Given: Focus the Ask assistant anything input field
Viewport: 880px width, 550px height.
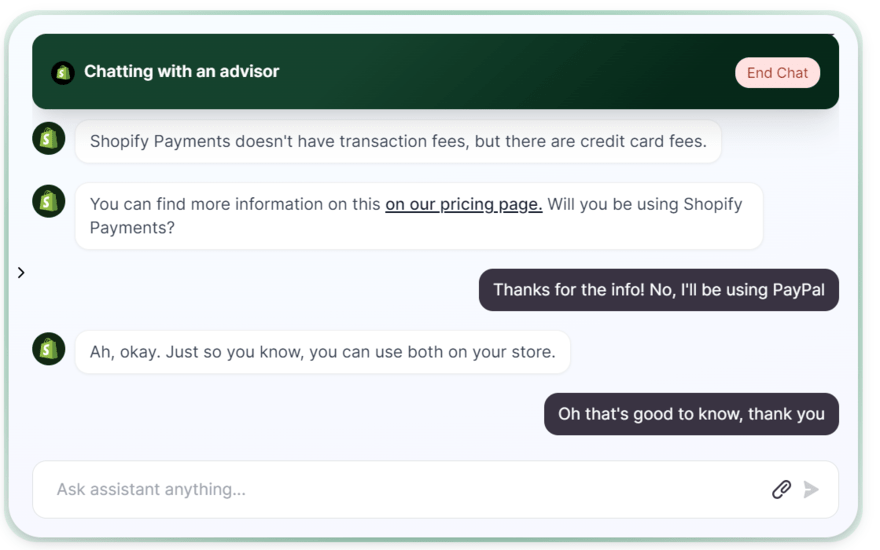Looking at the screenshot, I should click(435, 489).
